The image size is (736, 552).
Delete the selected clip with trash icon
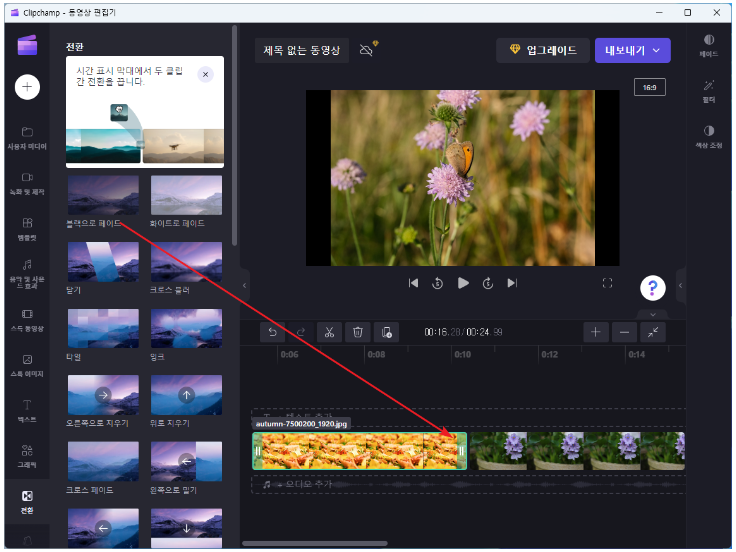tap(358, 332)
